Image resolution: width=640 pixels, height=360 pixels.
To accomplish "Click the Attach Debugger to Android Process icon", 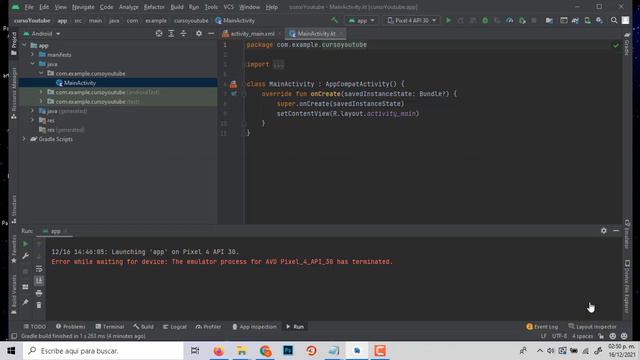I will [x=522, y=20].
